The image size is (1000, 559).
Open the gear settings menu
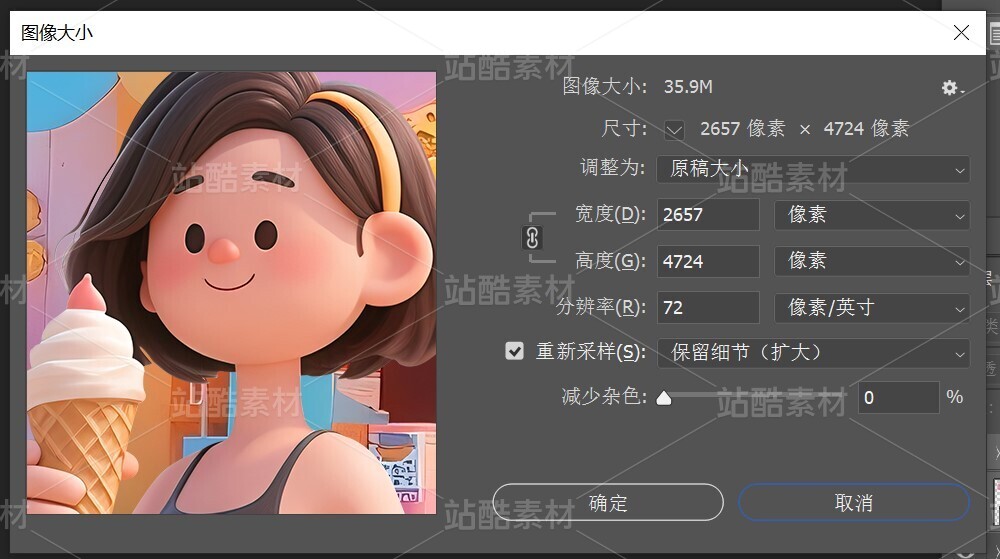(x=952, y=88)
